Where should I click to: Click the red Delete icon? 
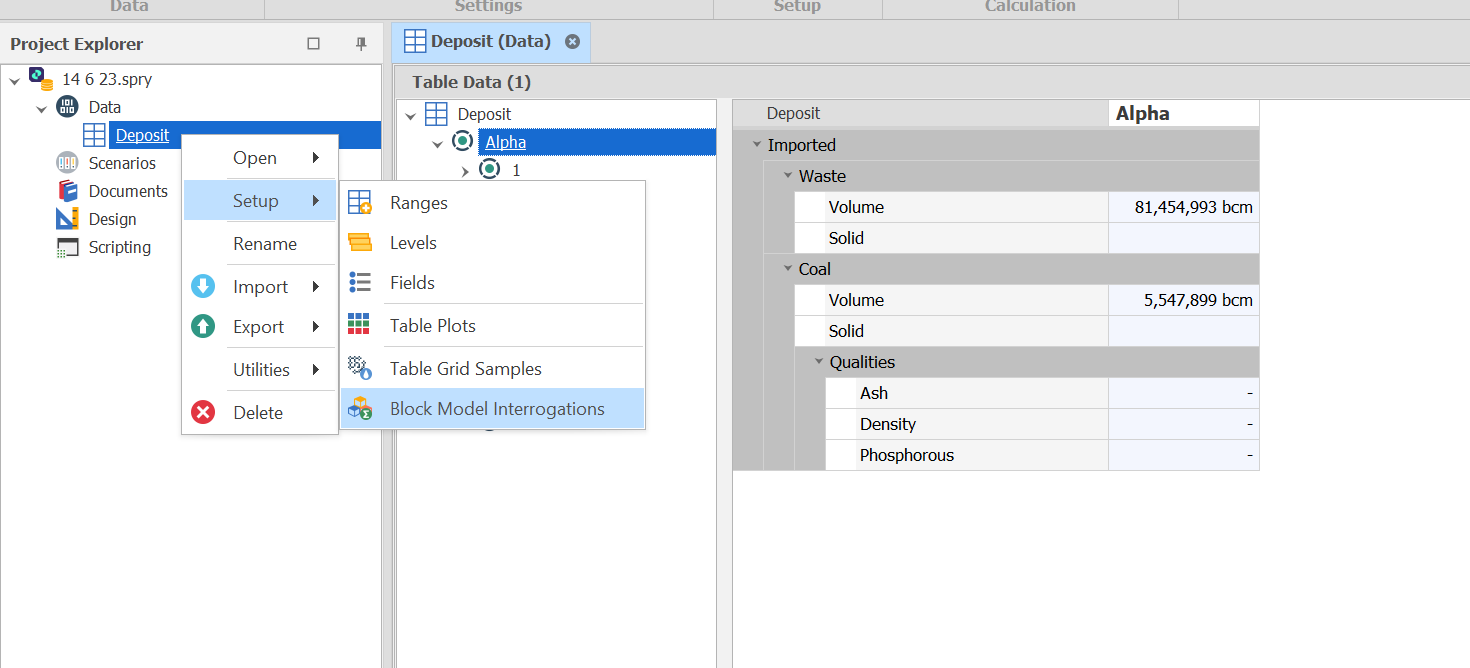click(x=203, y=412)
